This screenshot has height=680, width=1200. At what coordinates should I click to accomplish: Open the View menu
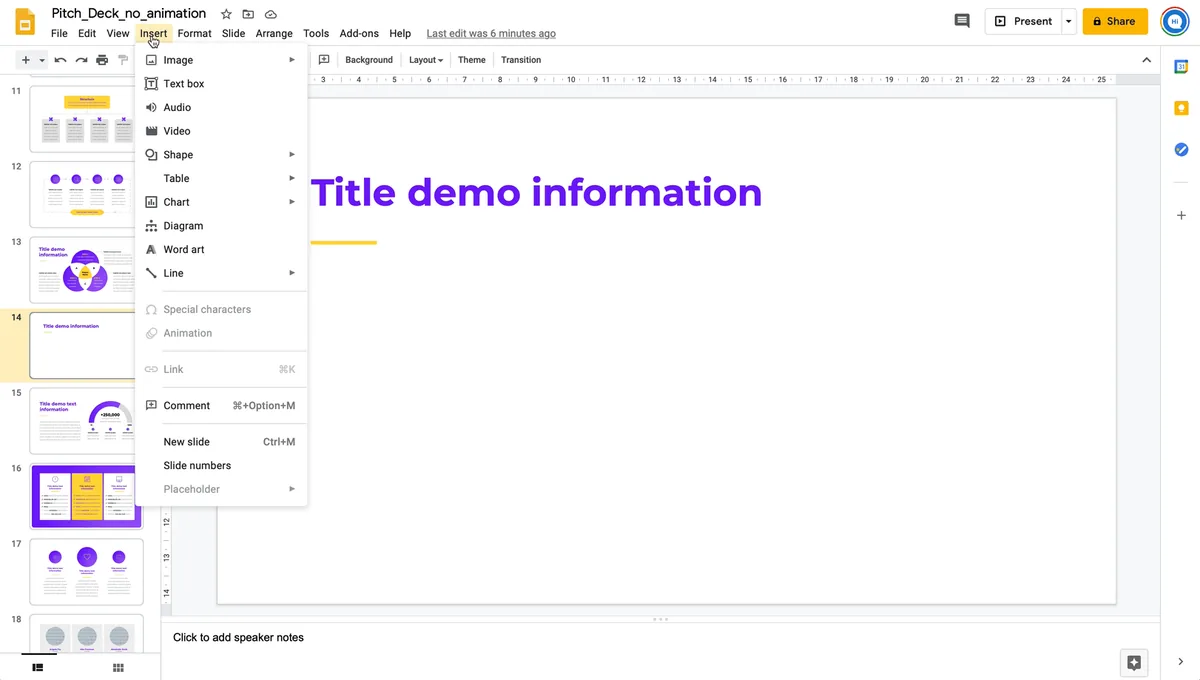pyautogui.click(x=118, y=33)
